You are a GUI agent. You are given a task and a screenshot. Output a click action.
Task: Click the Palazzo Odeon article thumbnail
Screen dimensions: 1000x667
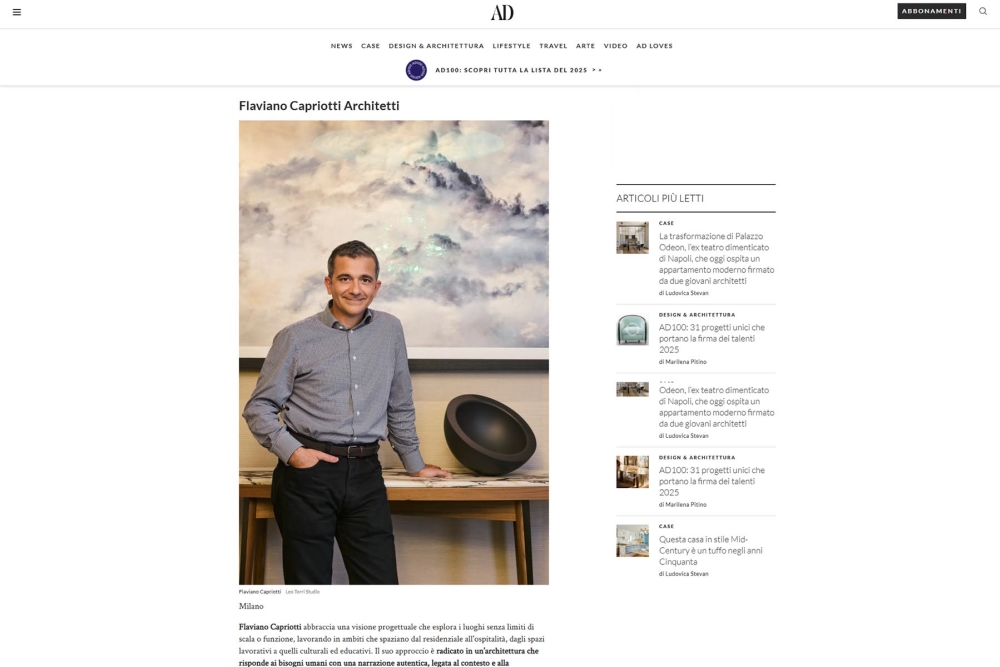click(632, 237)
